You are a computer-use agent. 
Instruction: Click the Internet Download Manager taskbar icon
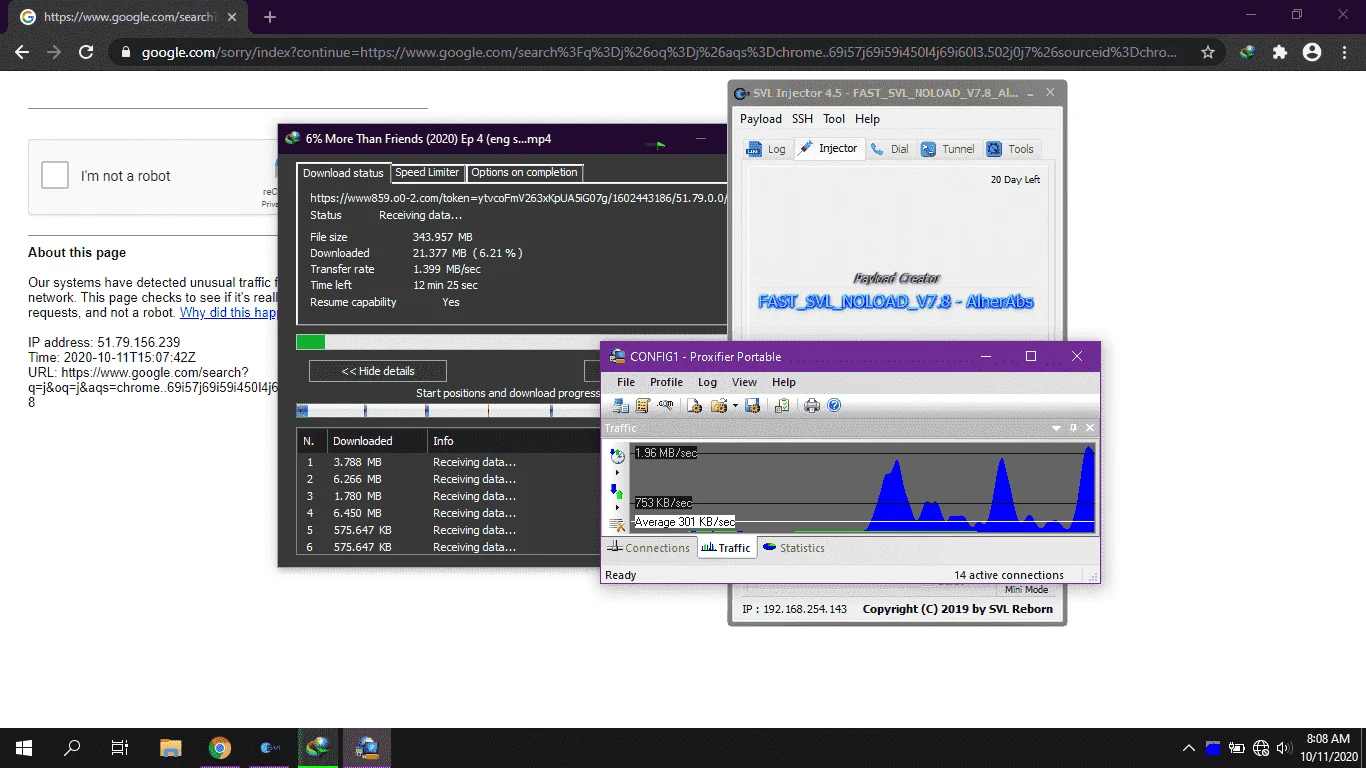click(x=318, y=748)
